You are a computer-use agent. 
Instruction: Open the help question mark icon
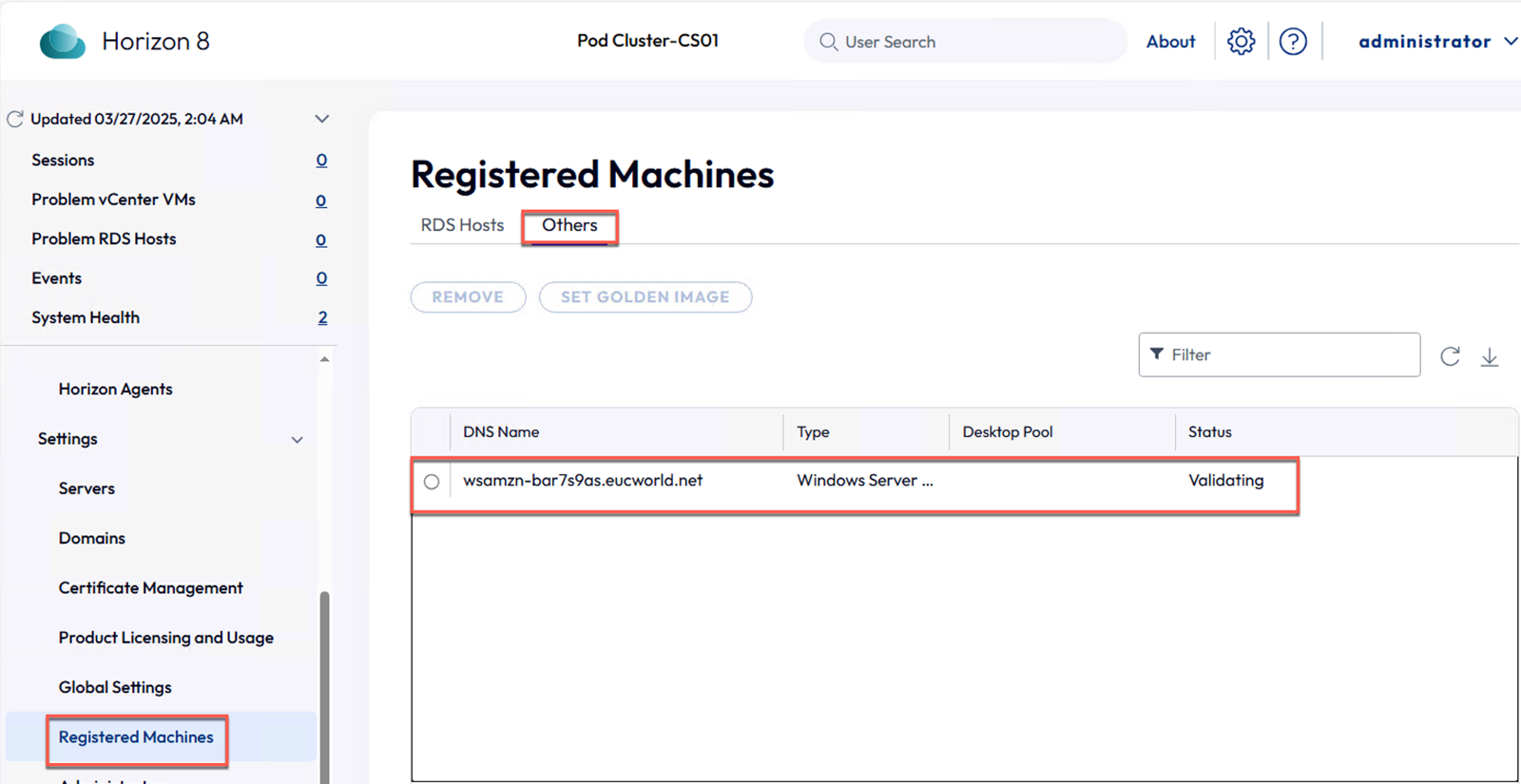pos(1293,41)
